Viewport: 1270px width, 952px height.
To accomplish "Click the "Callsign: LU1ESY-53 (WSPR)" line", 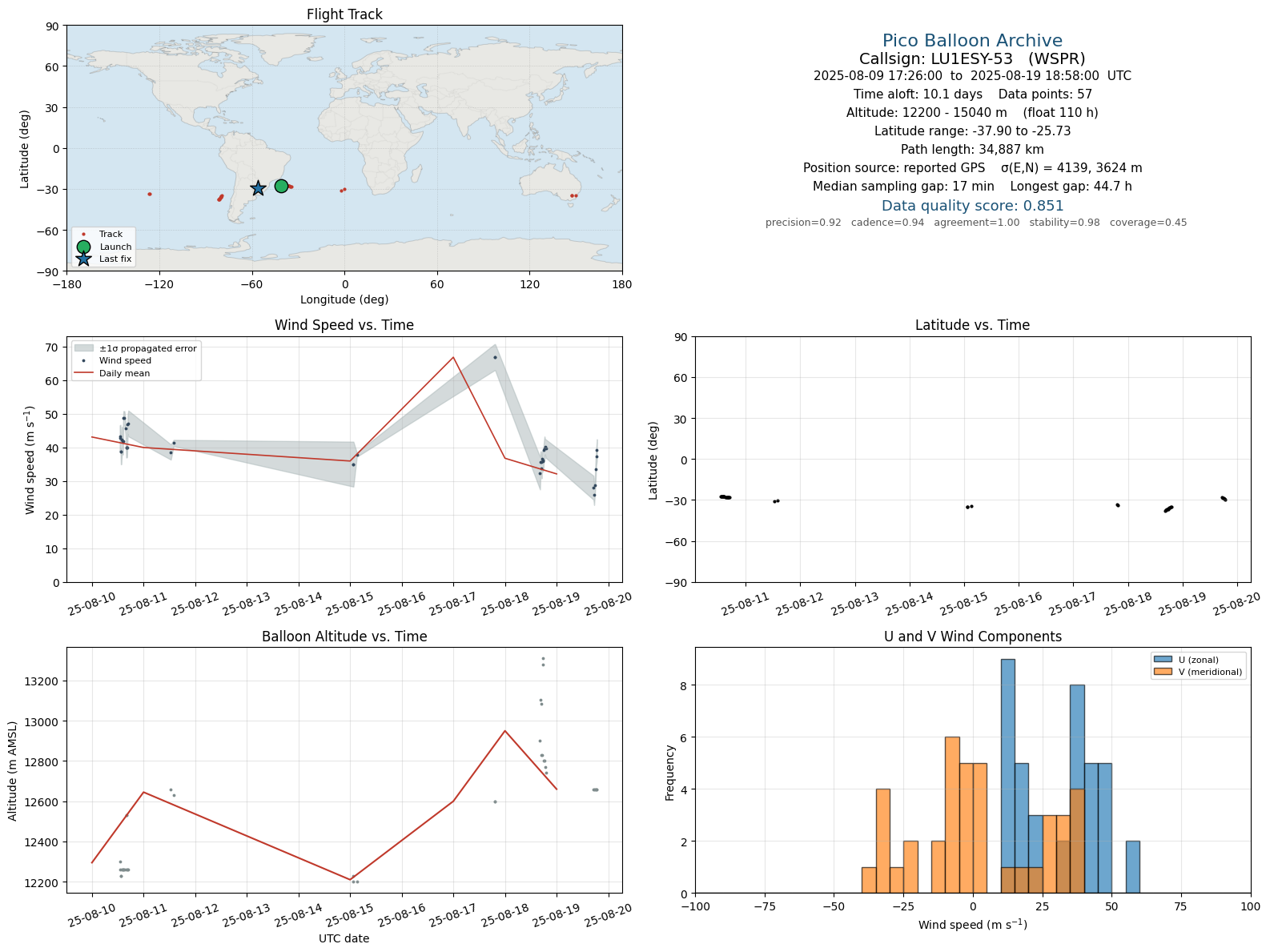I will tap(972, 58).
